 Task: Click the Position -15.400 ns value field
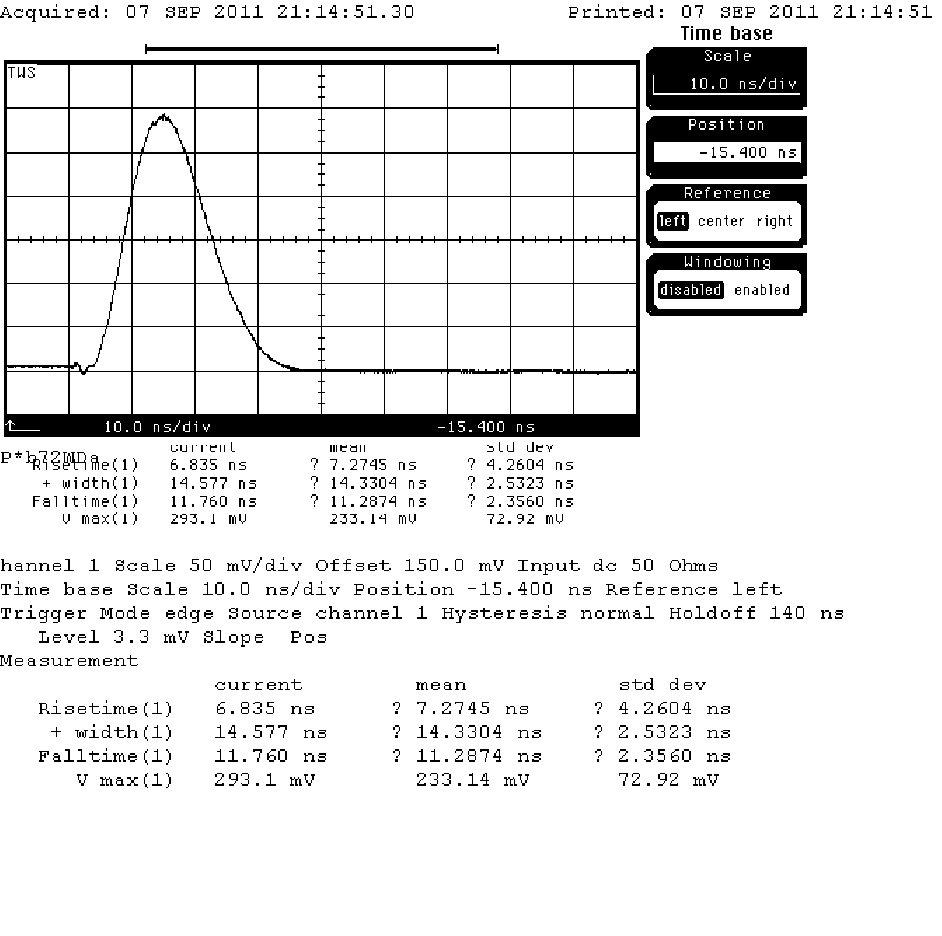(726, 153)
